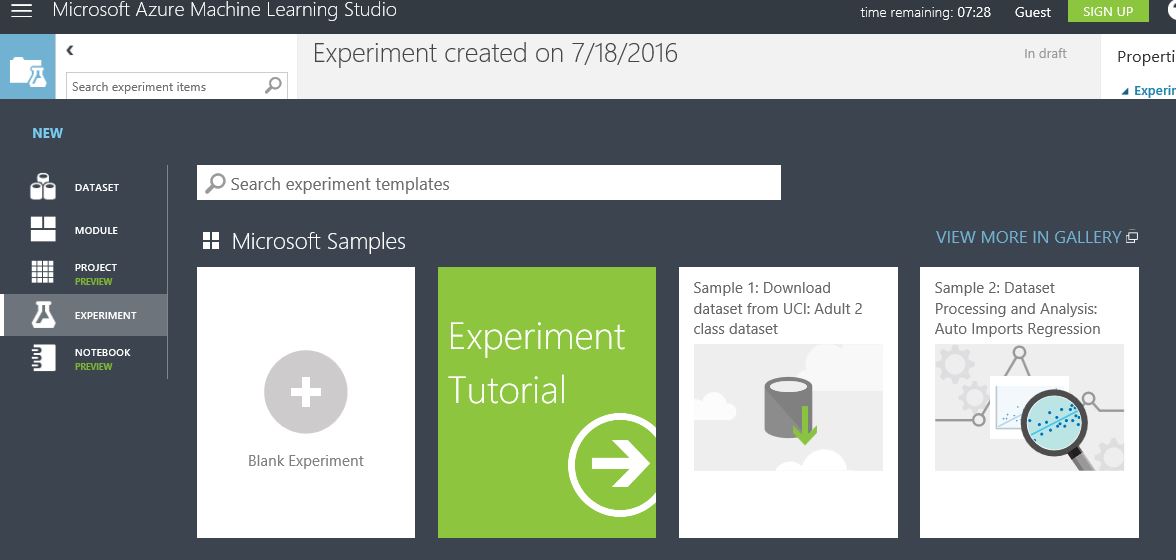Select the Notebook preview icon

tap(43, 358)
